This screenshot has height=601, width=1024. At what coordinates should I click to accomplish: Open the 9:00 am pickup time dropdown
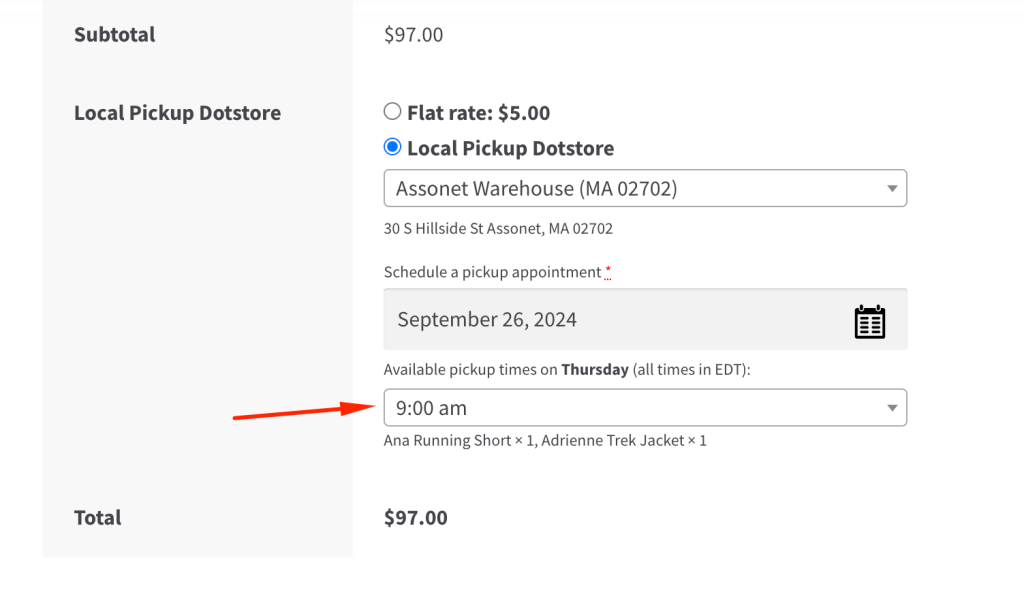(x=645, y=408)
